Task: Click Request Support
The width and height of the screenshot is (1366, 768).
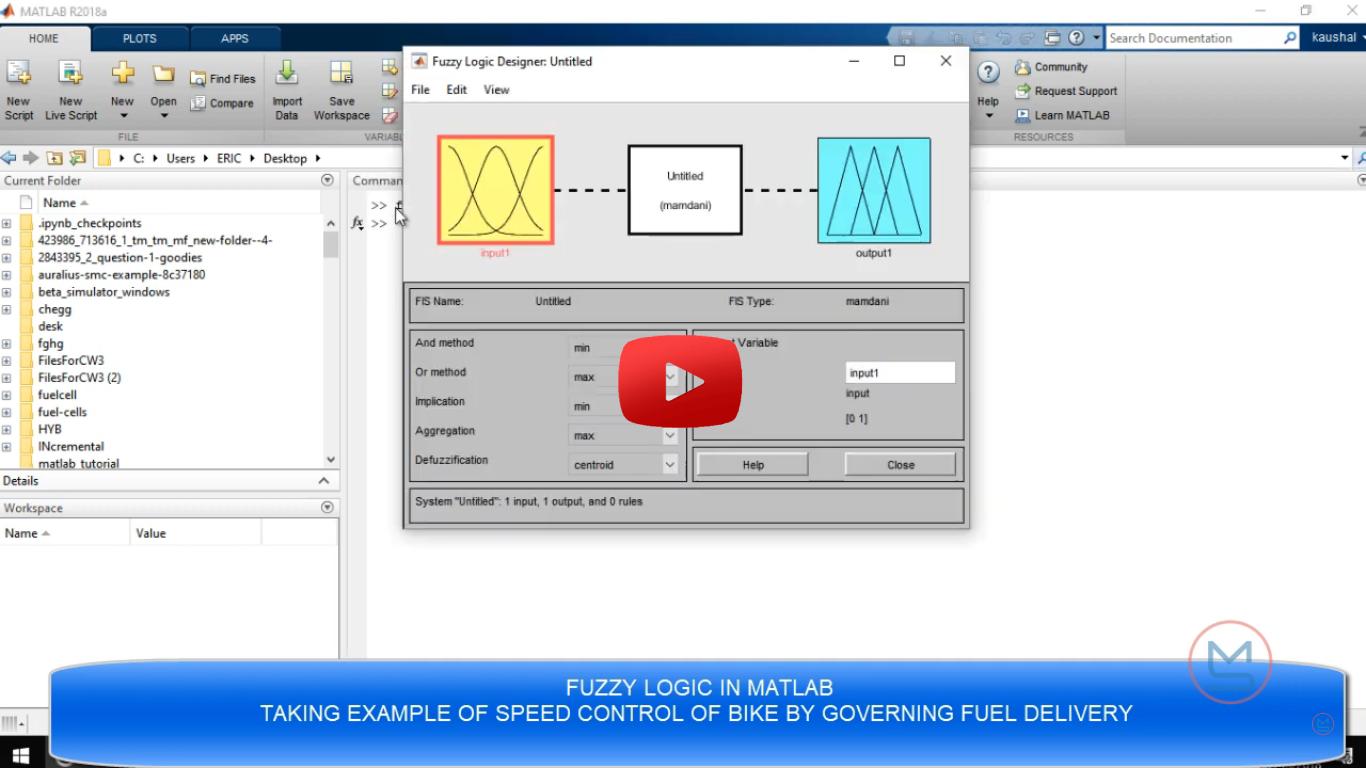Action: [x=1066, y=91]
